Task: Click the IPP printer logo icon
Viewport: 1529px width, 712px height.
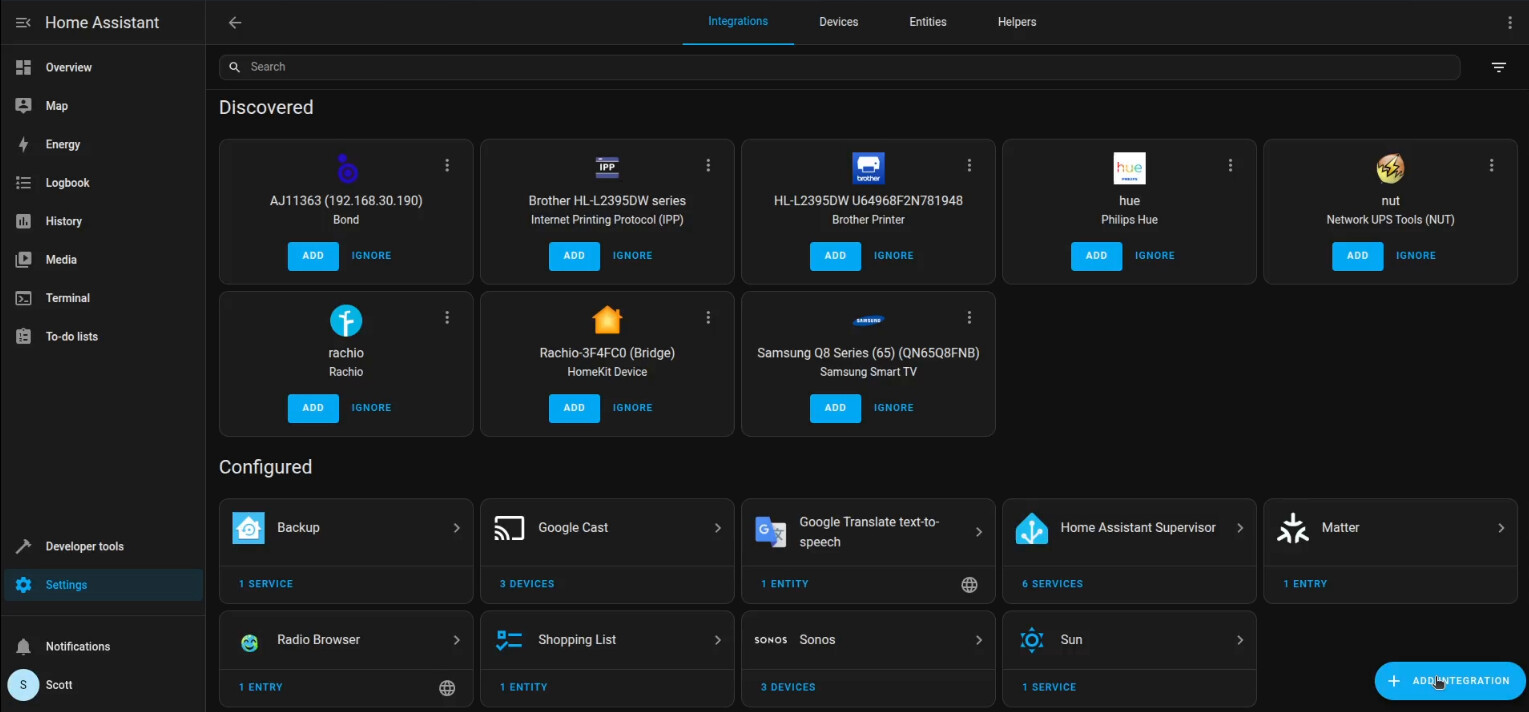Action: (607, 168)
